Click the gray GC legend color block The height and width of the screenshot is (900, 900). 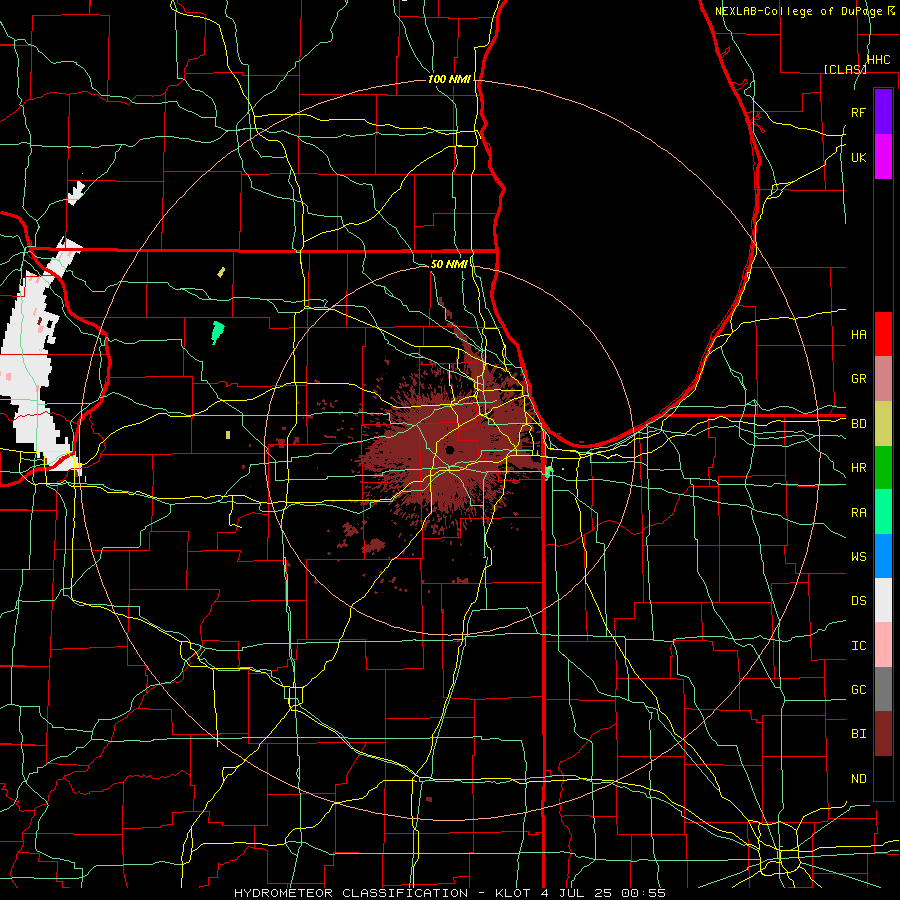coord(883,689)
